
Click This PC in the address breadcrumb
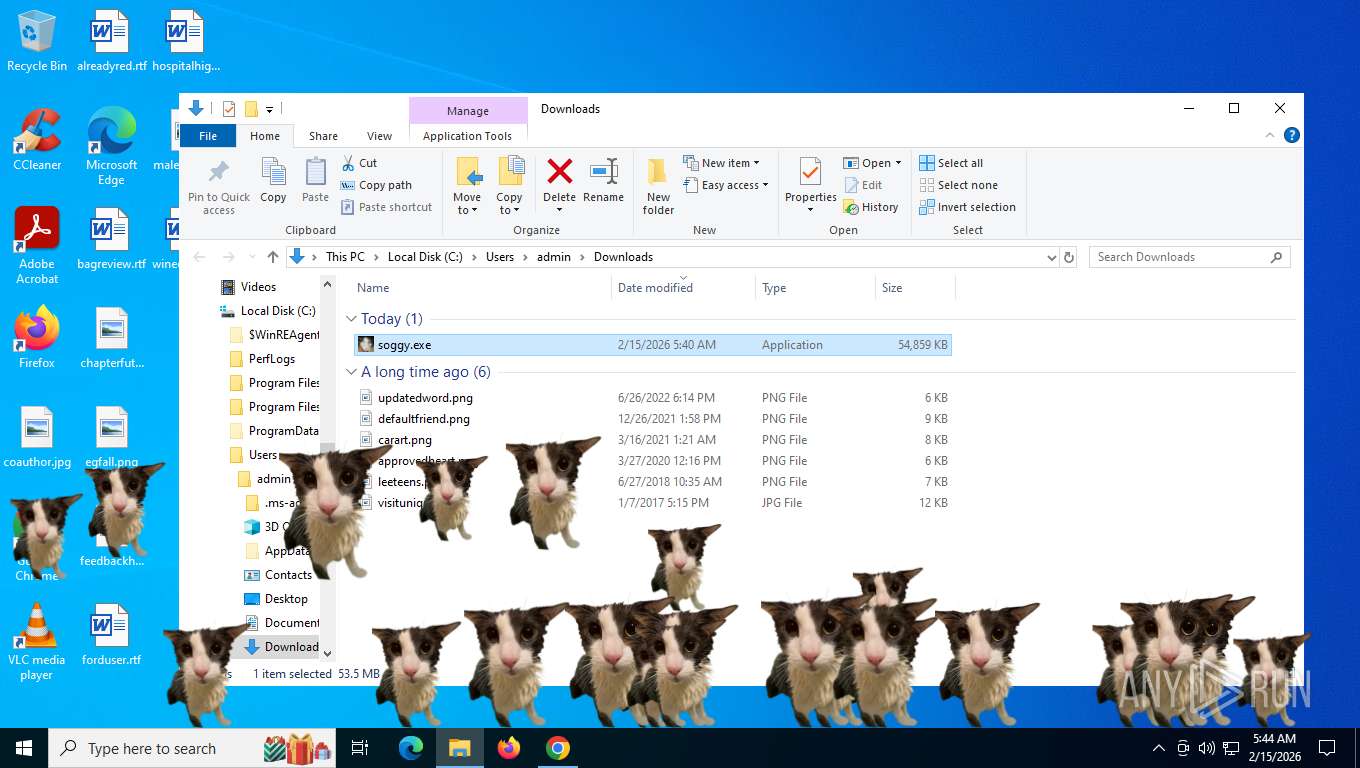pyautogui.click(x=345, y=257)
